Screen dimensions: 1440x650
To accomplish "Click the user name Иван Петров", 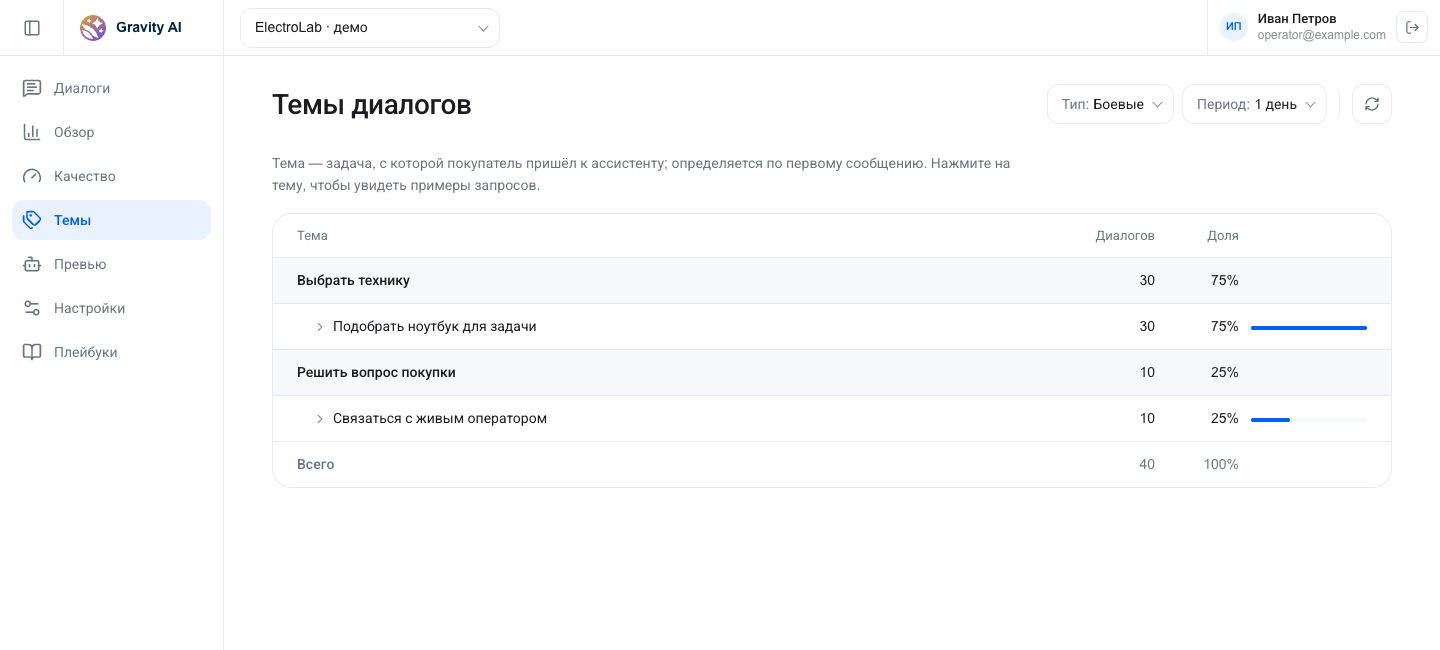I will point(1297,19).
